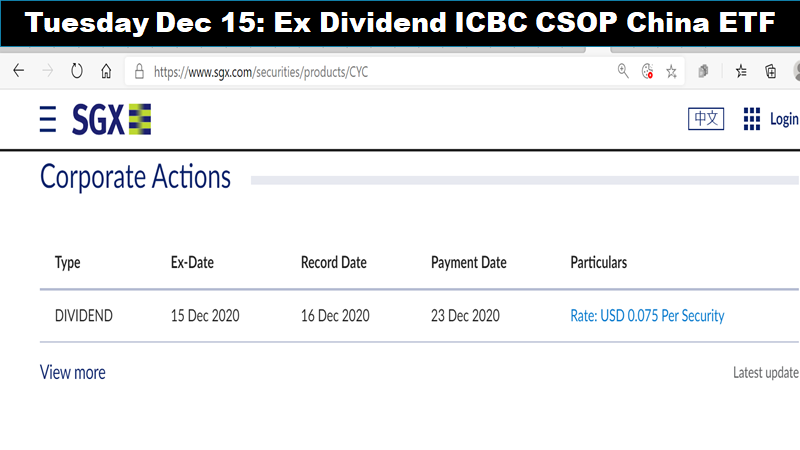Click the browser forward arrow
Image resolution: width=800 pixels, height=450 pixels.
[48, 71]
